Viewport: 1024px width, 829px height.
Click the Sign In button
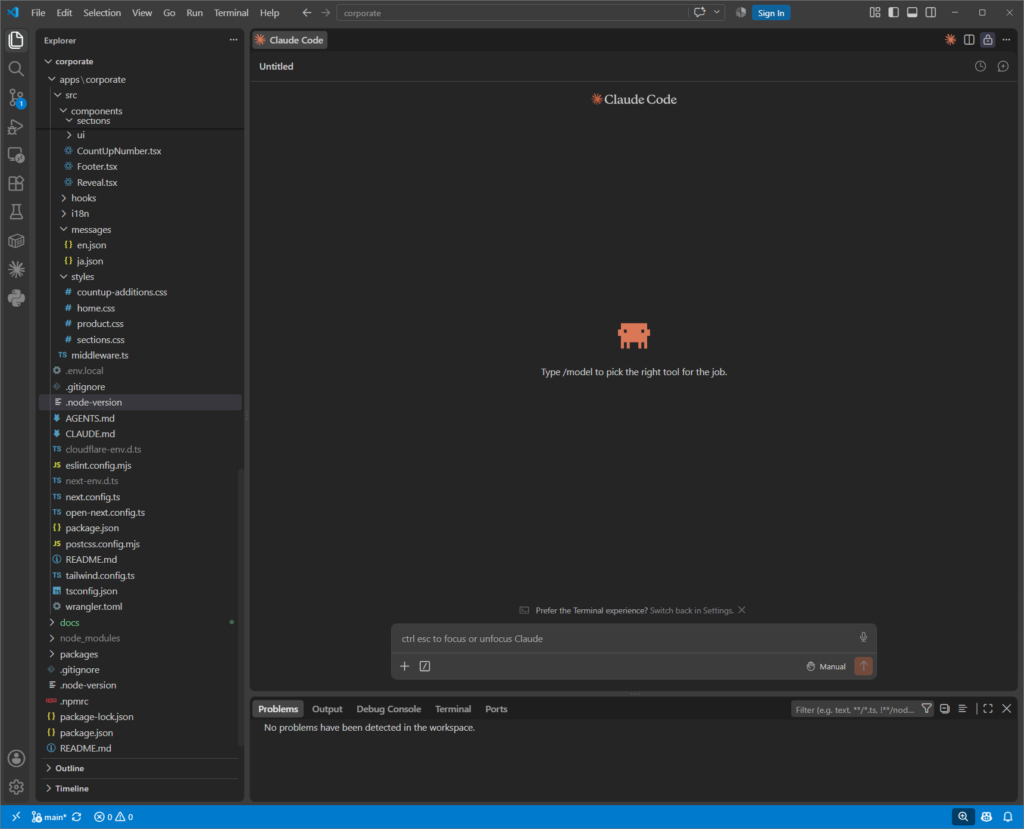click(771, 13)
